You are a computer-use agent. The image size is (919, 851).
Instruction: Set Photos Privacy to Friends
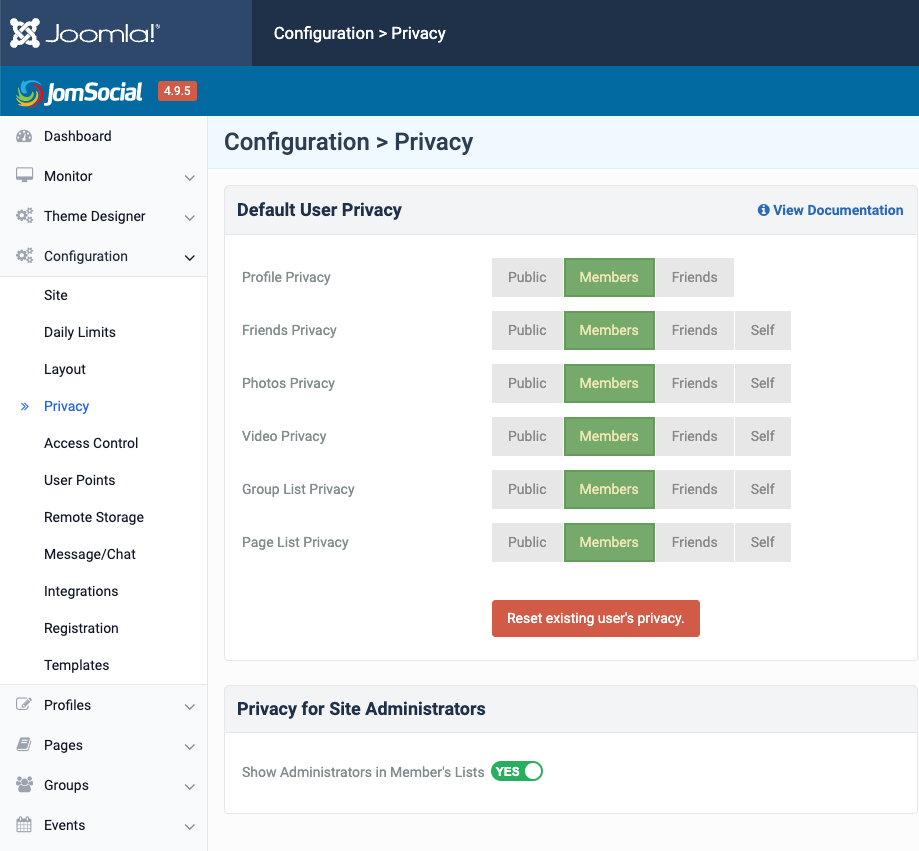point(694,383)
